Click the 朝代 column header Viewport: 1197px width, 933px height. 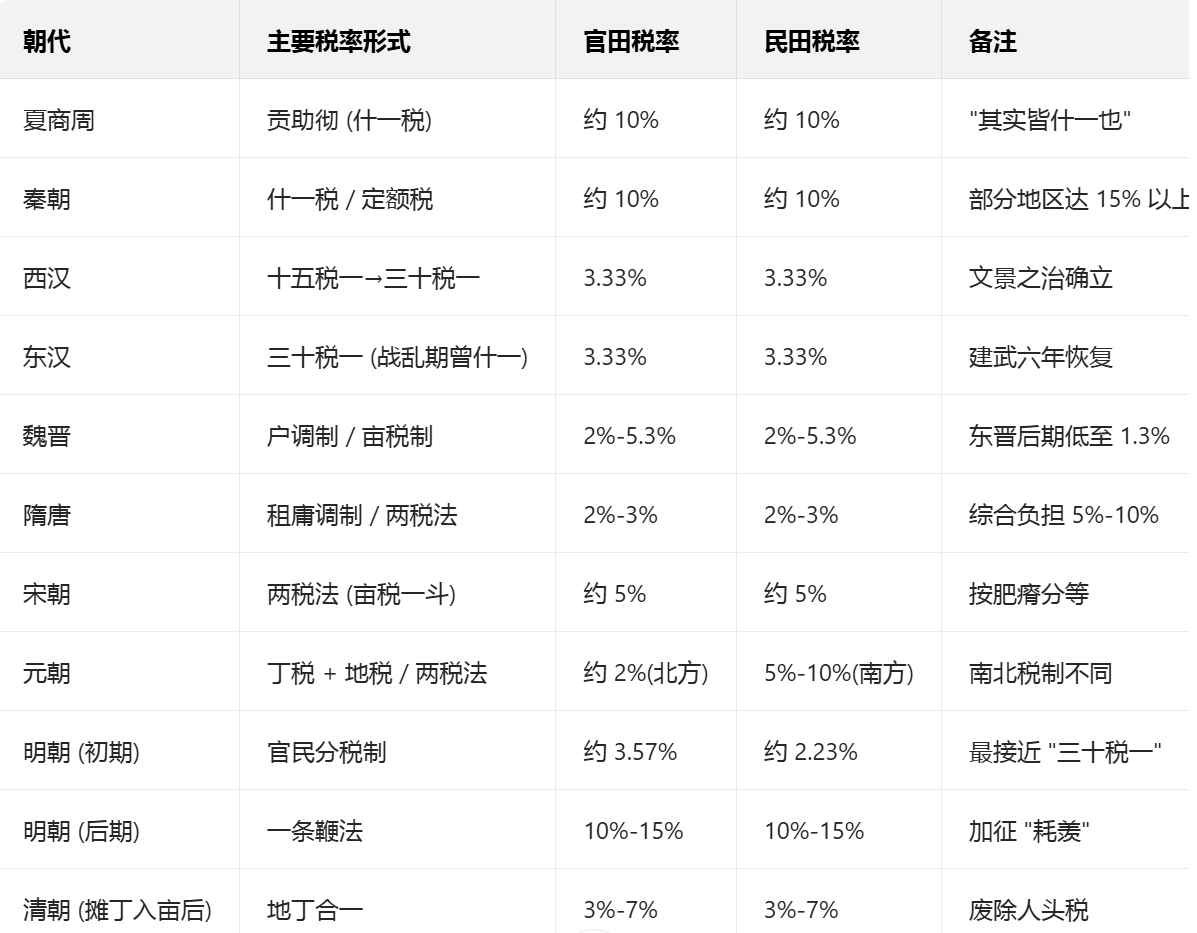pos(47,41)
